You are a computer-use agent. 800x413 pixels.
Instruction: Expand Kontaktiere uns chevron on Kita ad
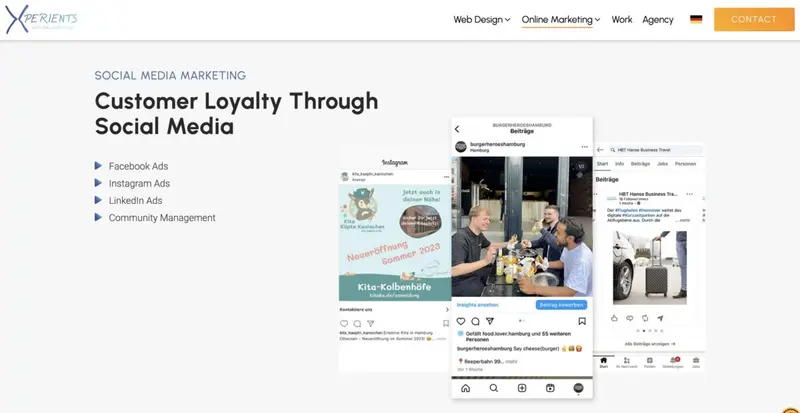(447, 309)
